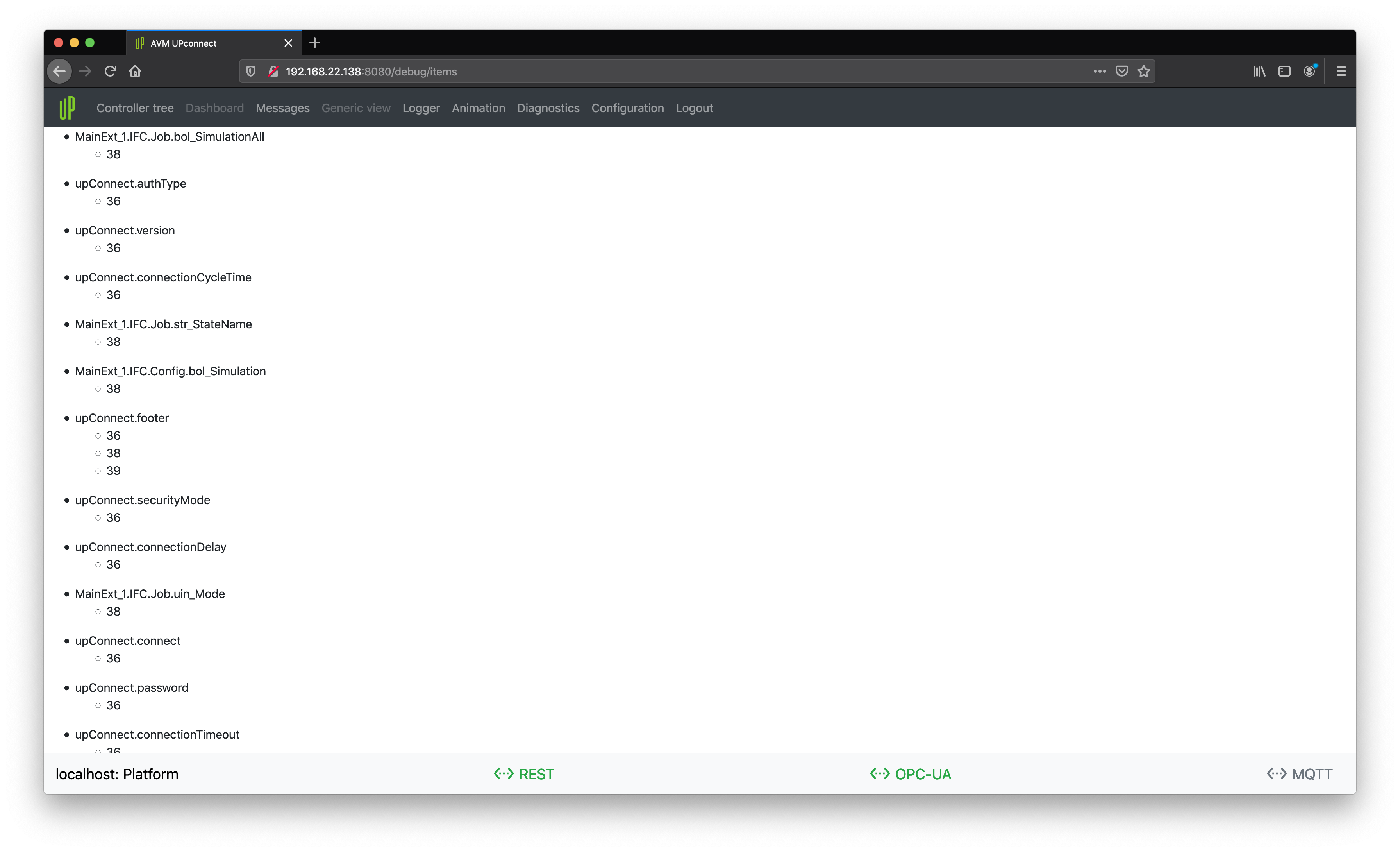Open Firefox account profile icon
The height and width of the screenshot is (852, 1400).
[1310, 72]
